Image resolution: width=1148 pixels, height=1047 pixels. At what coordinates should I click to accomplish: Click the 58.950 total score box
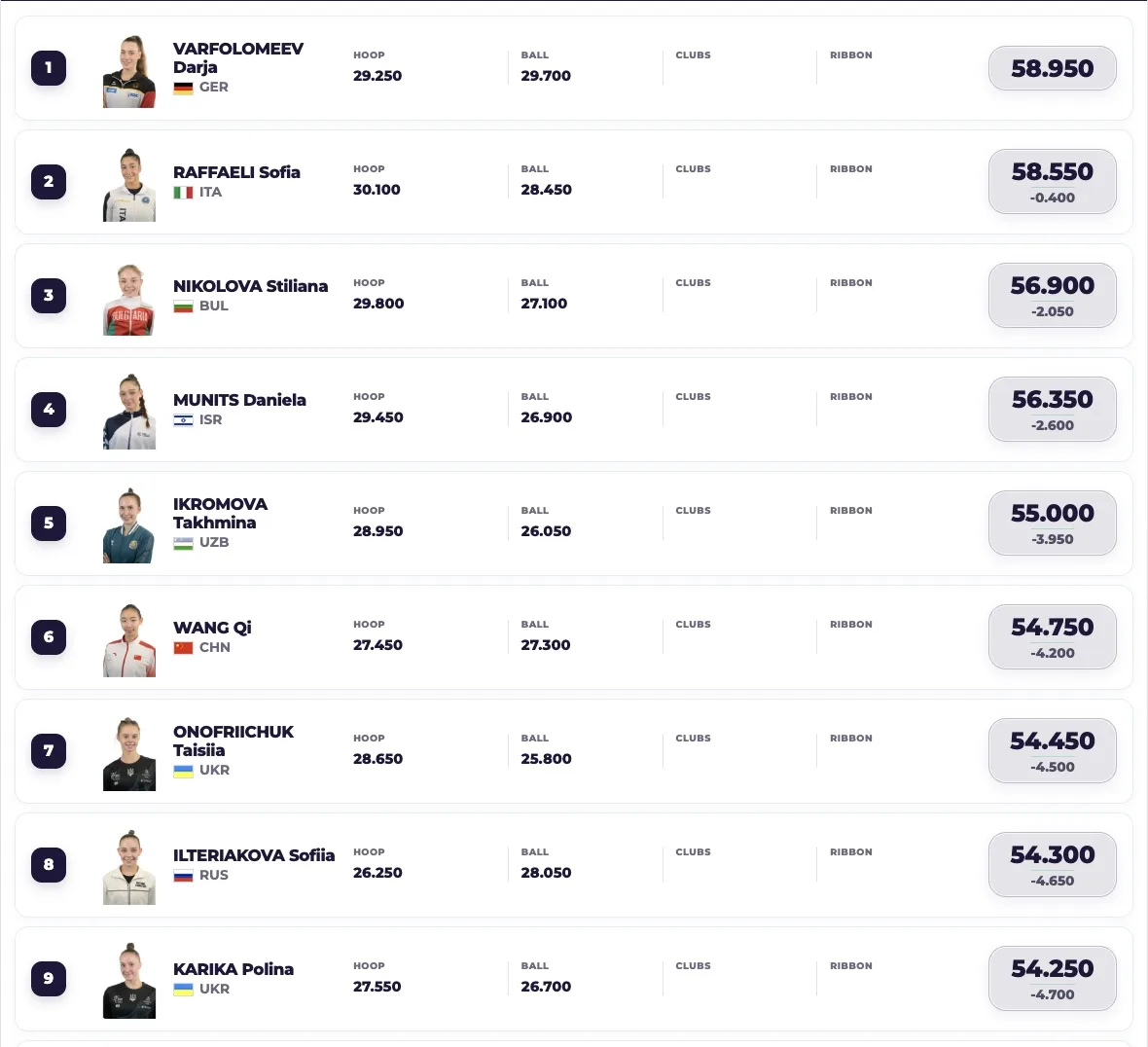coord(1052,68)
